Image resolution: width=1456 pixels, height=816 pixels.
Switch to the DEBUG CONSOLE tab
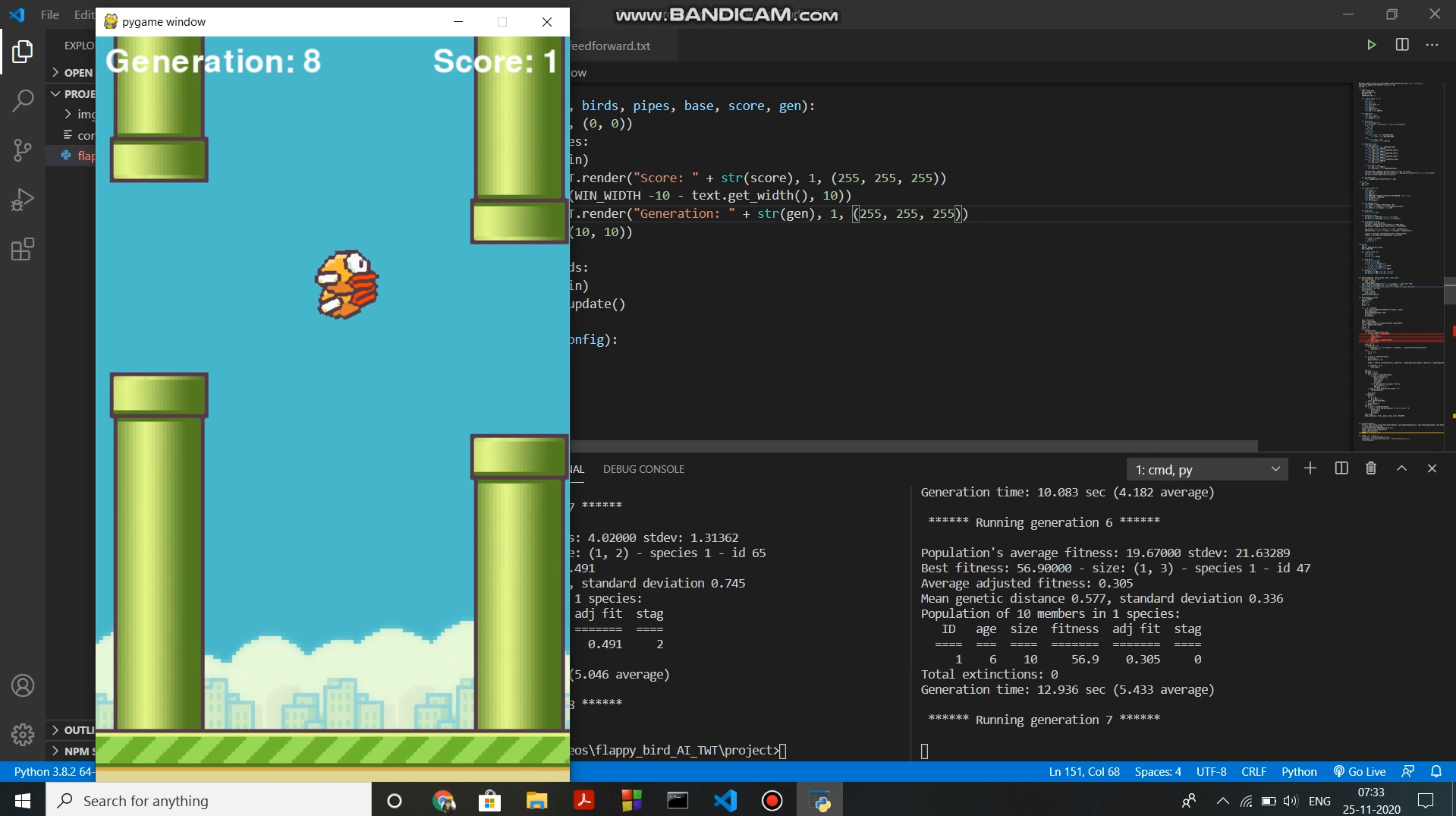click(643, 469)
